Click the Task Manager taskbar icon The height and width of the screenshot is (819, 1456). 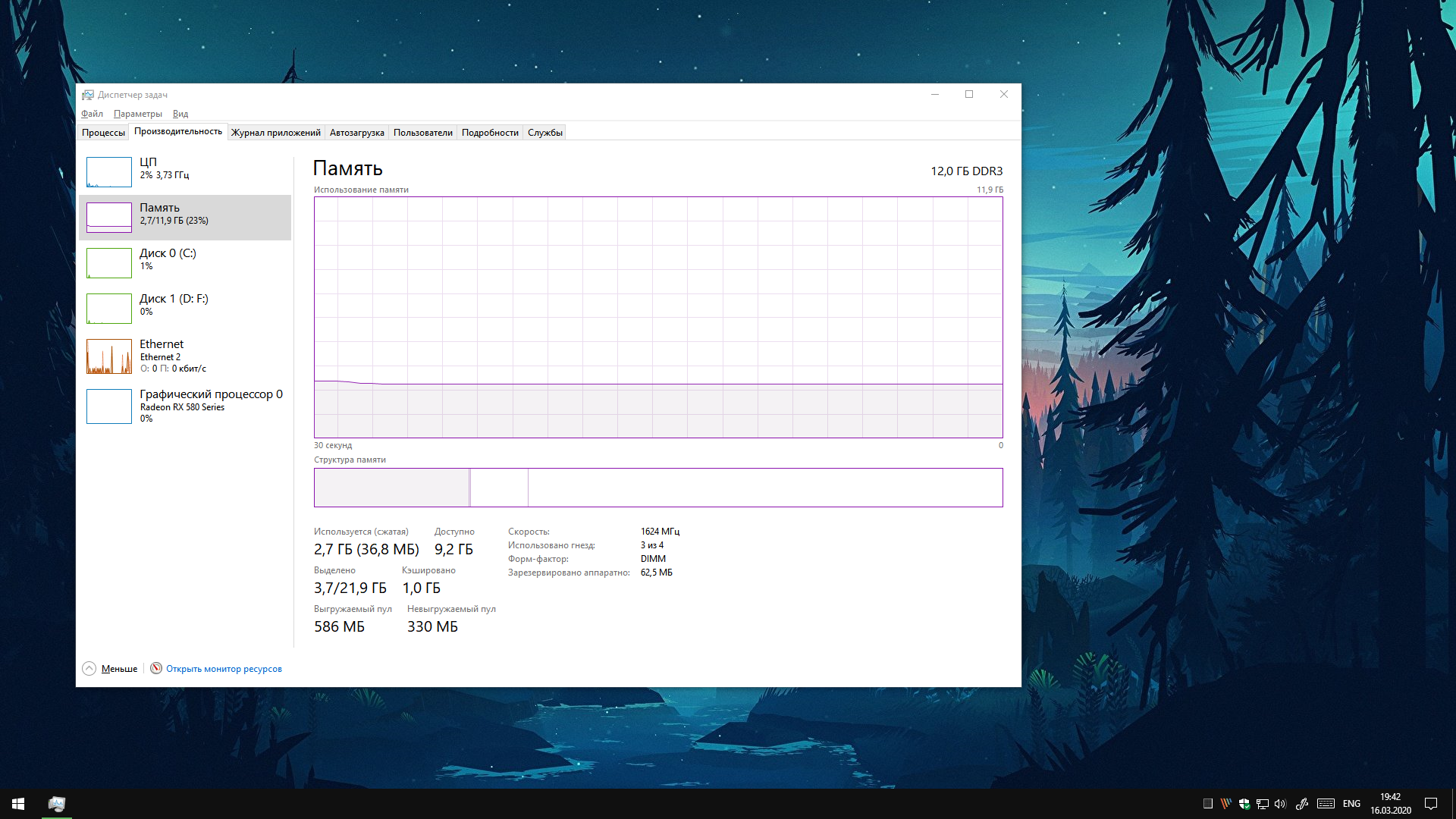pos(57,804)
